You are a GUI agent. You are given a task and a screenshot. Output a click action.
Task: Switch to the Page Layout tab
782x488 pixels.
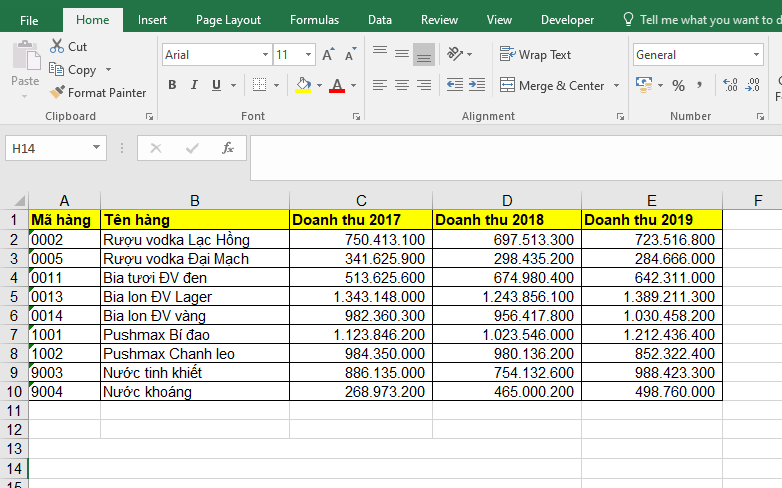point(228,20)
